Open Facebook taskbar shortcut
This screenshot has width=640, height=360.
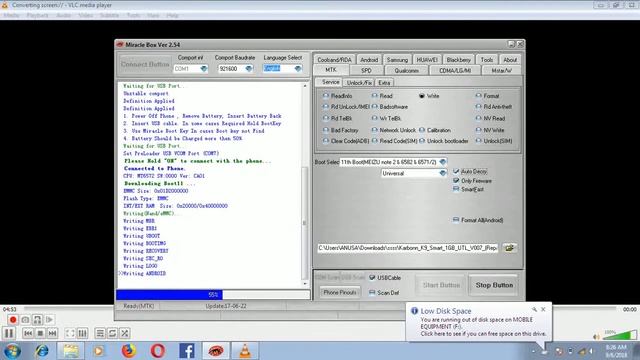[x=187, y=351]
